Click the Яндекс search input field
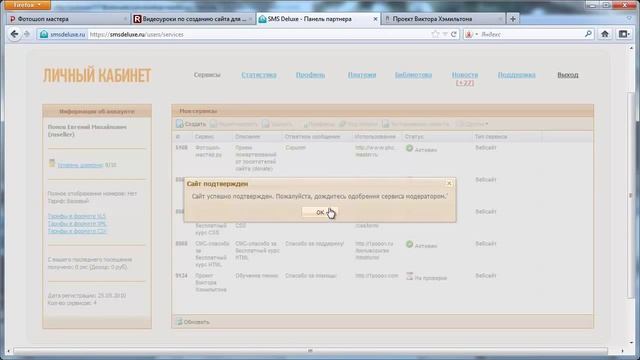The image size is (640, 360). click(x=531, y=35)
